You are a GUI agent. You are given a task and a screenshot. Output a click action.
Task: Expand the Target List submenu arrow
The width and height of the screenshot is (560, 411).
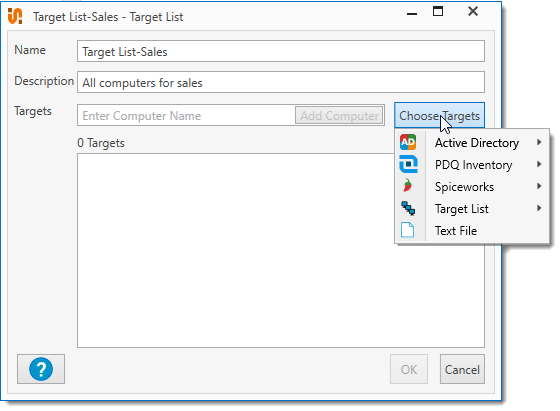pyautogui.click(x=539, y=208)
